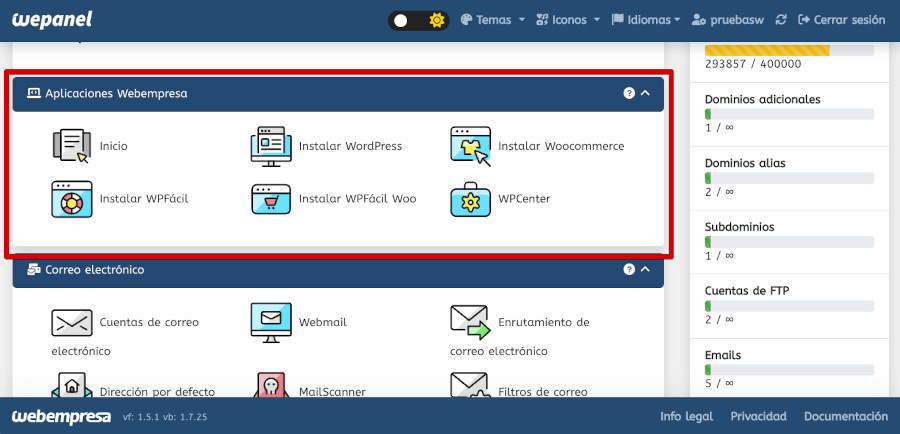Click the yellow 293857 / 400000 usage bar
The width and height of the screenshot is (900, 434).
[789, 51]
